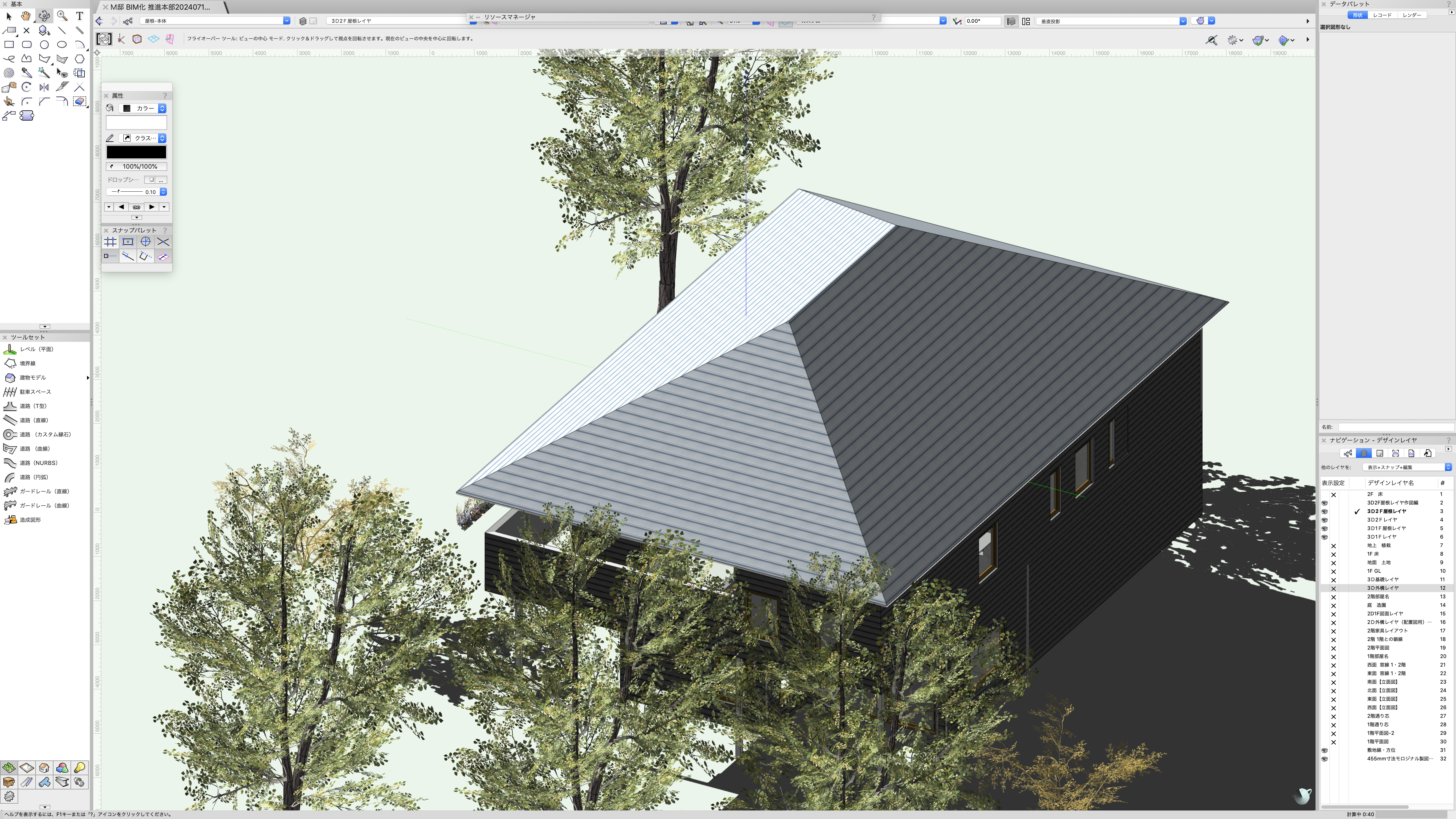This screenshot has width=1456, height=819.
Task: Select the Text tool in the Basic palette
Action: [x=80, y=16]
